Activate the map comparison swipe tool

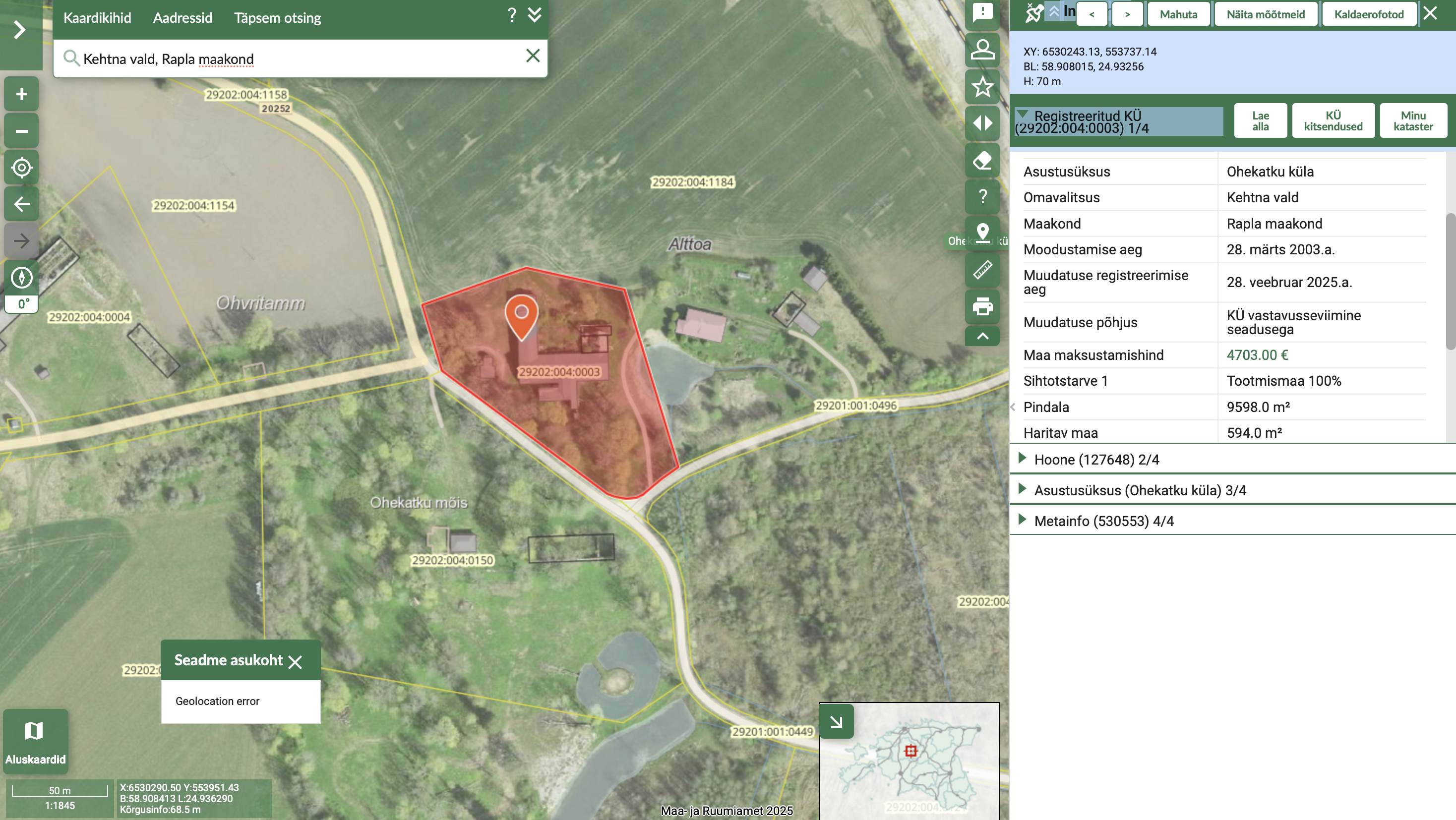point(982,123)
